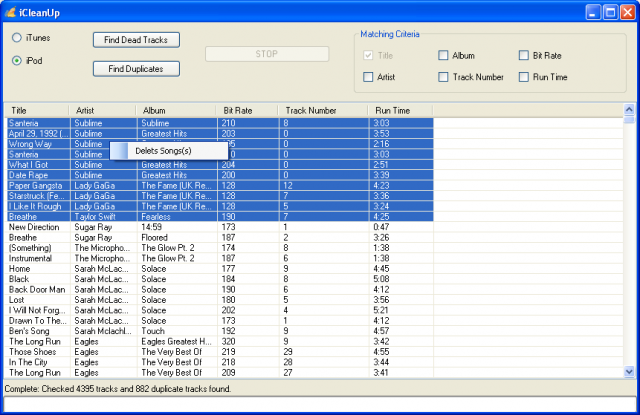Image resolution: width=640 pixels, height=415 pixels.
Task: Click the scrollbar up arrow
Action: (629, 109)
